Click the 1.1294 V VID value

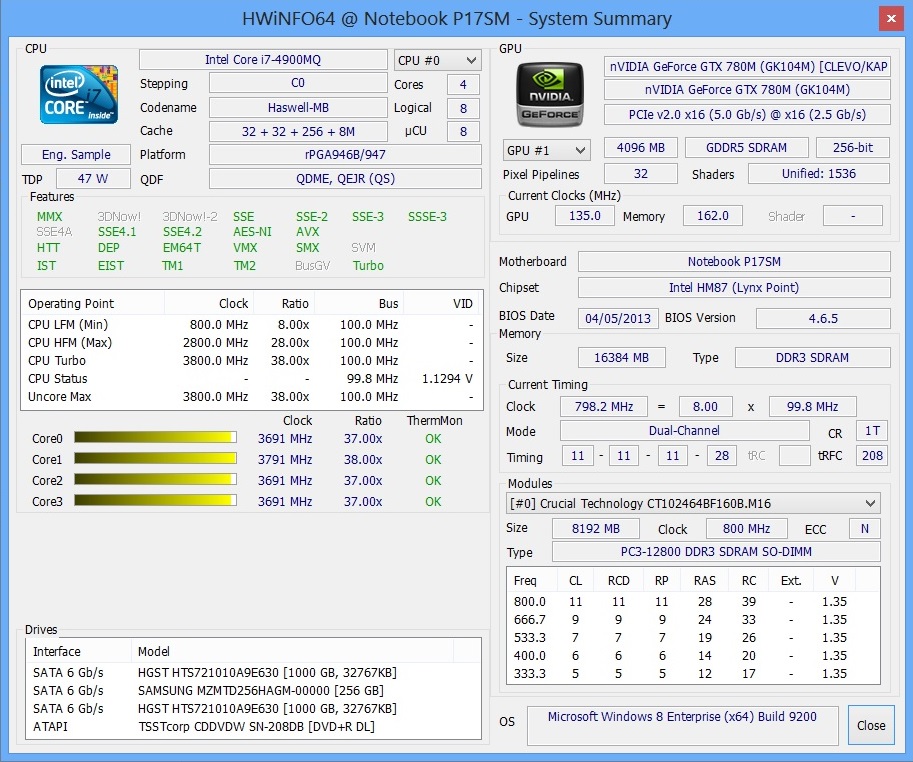447,378
